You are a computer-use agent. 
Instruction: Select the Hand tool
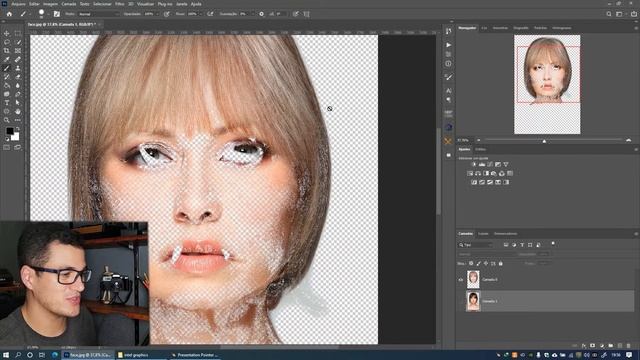pos(18,111)
